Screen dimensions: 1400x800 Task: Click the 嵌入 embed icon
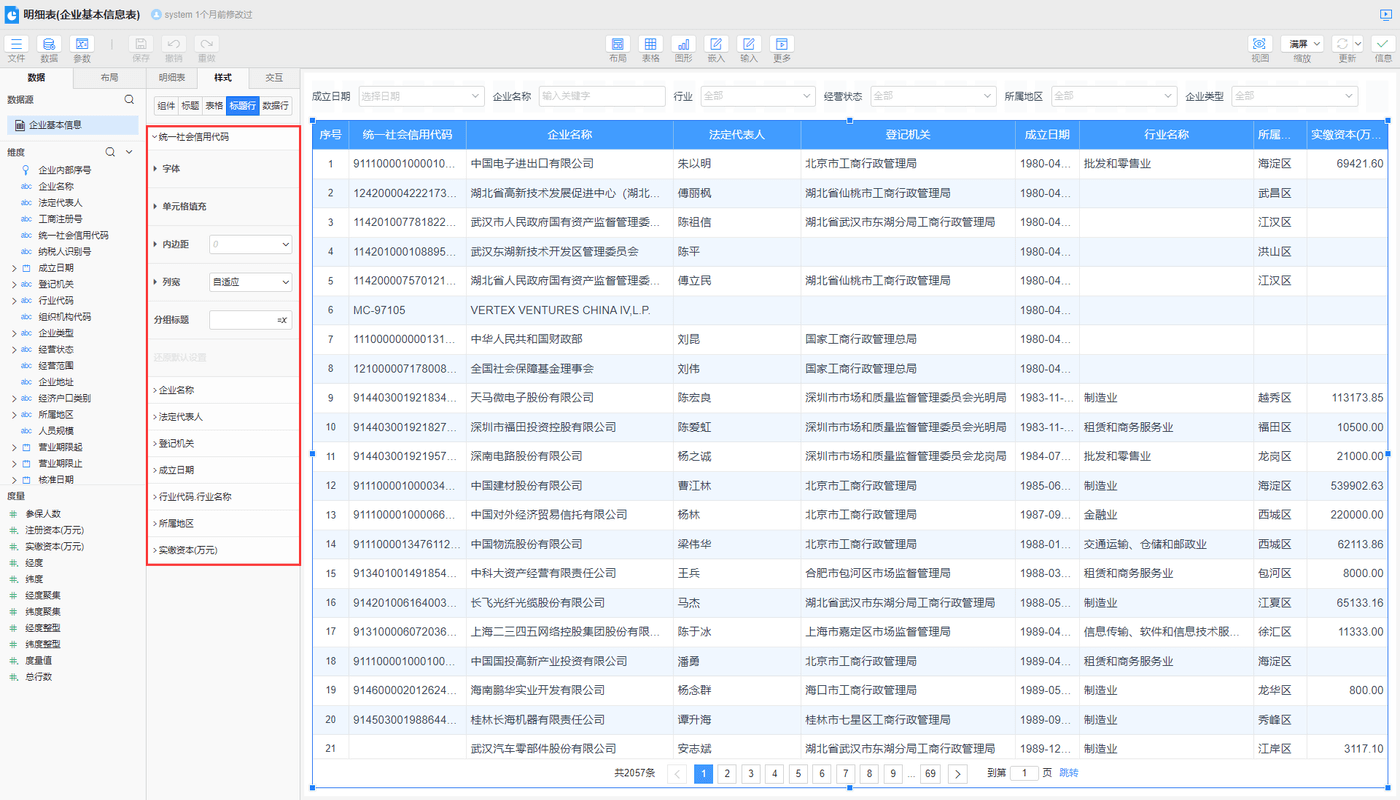pos(716,45)
